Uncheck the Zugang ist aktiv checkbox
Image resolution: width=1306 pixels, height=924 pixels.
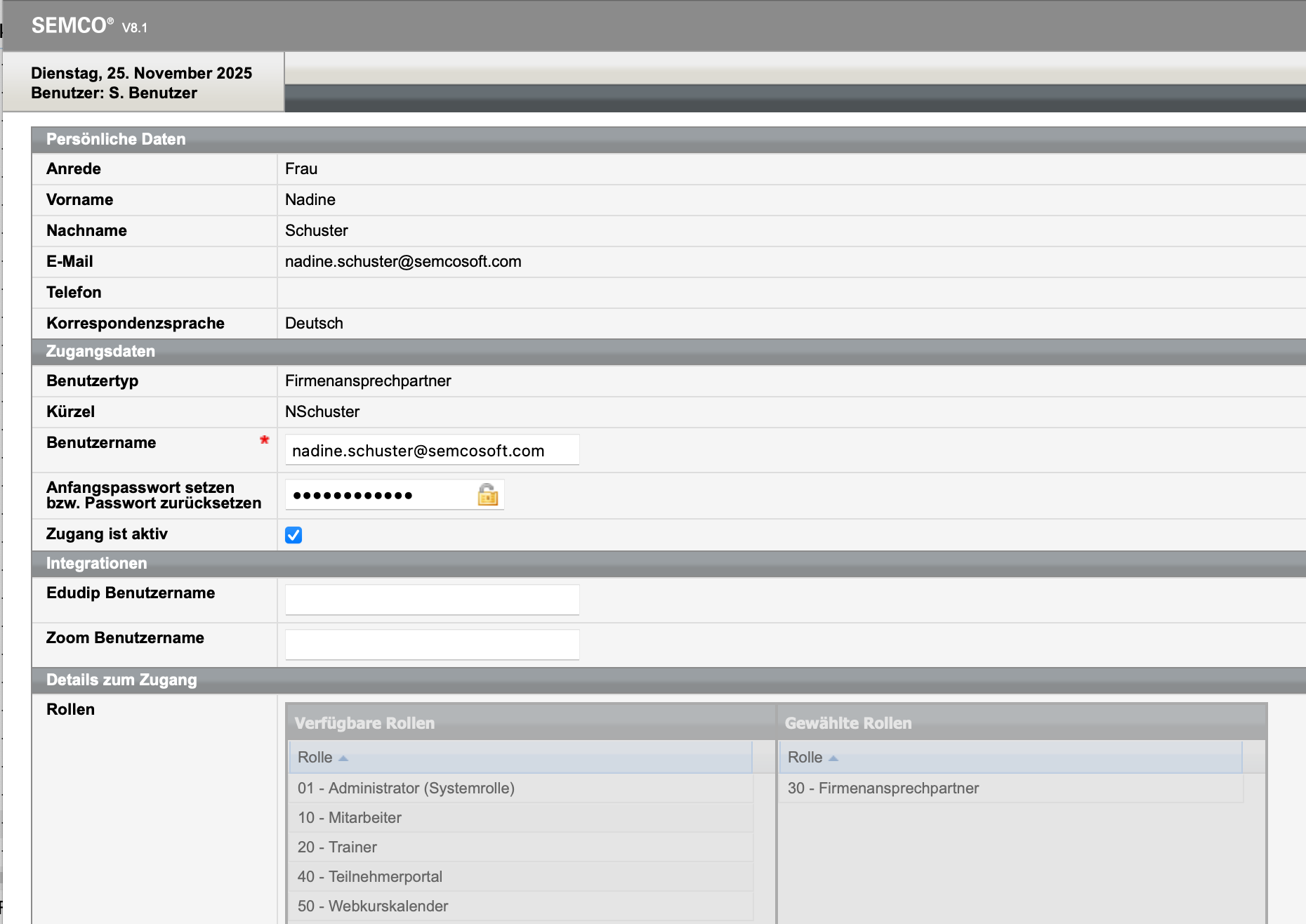pos(293,535)
